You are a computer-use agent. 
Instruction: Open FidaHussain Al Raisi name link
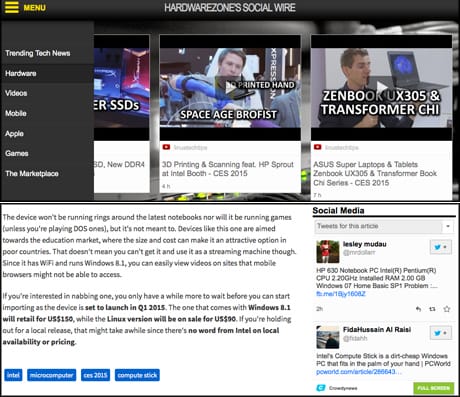(377, 329)
